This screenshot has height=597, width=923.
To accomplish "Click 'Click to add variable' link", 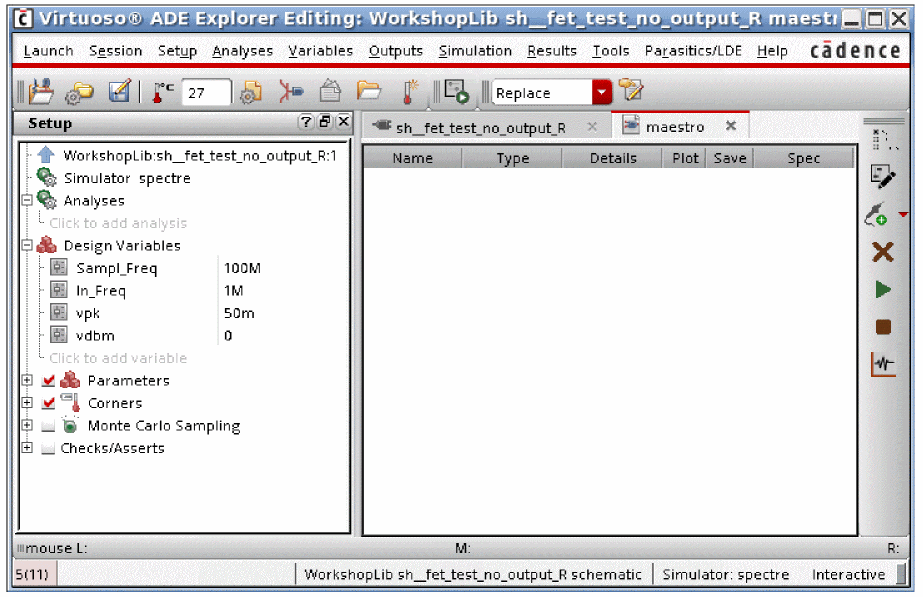I will click(x=118, y=358).
